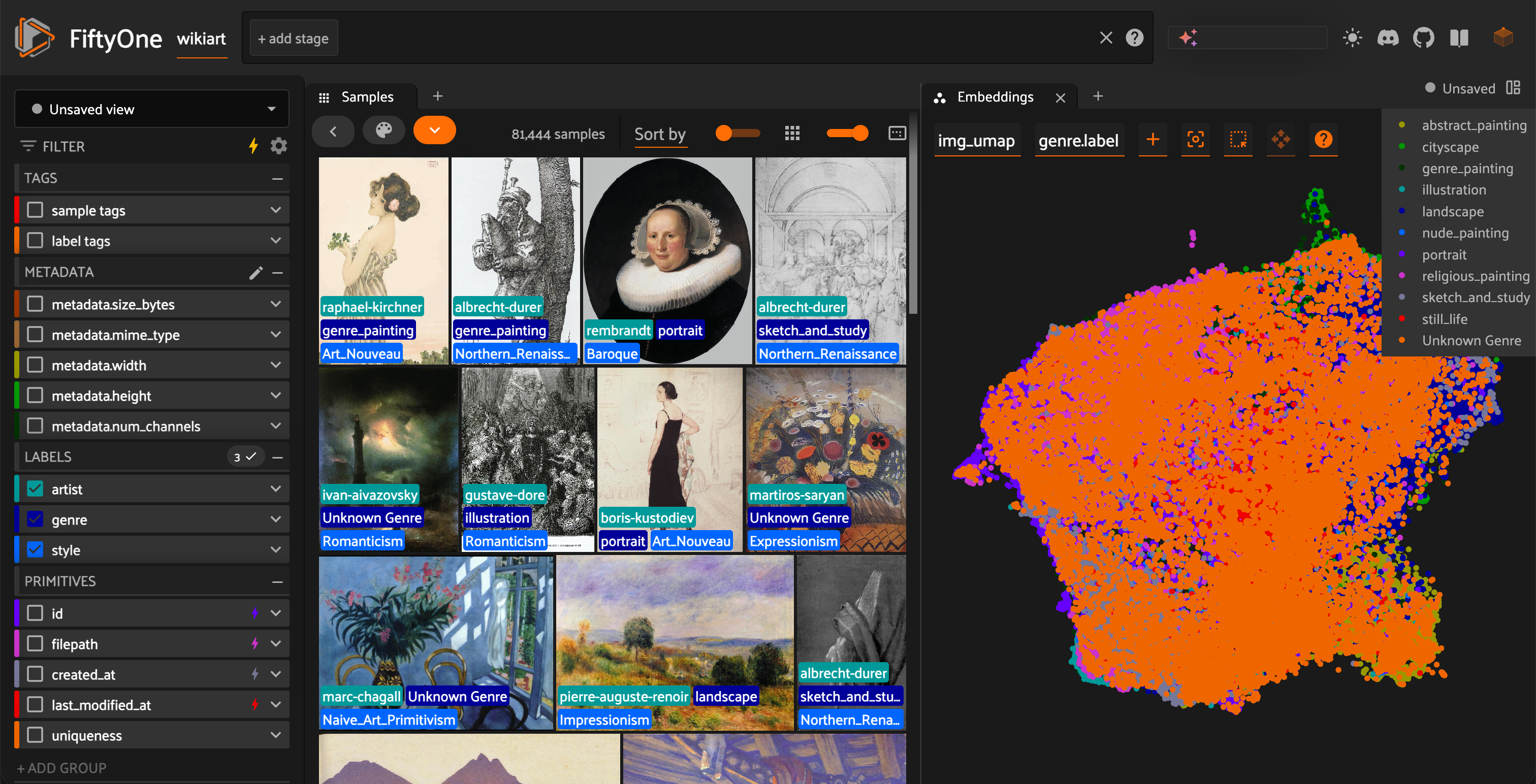This screenshot has width=1536, height=784.
Task: Open the split-panel layout icon
Action: [1513, 88]
